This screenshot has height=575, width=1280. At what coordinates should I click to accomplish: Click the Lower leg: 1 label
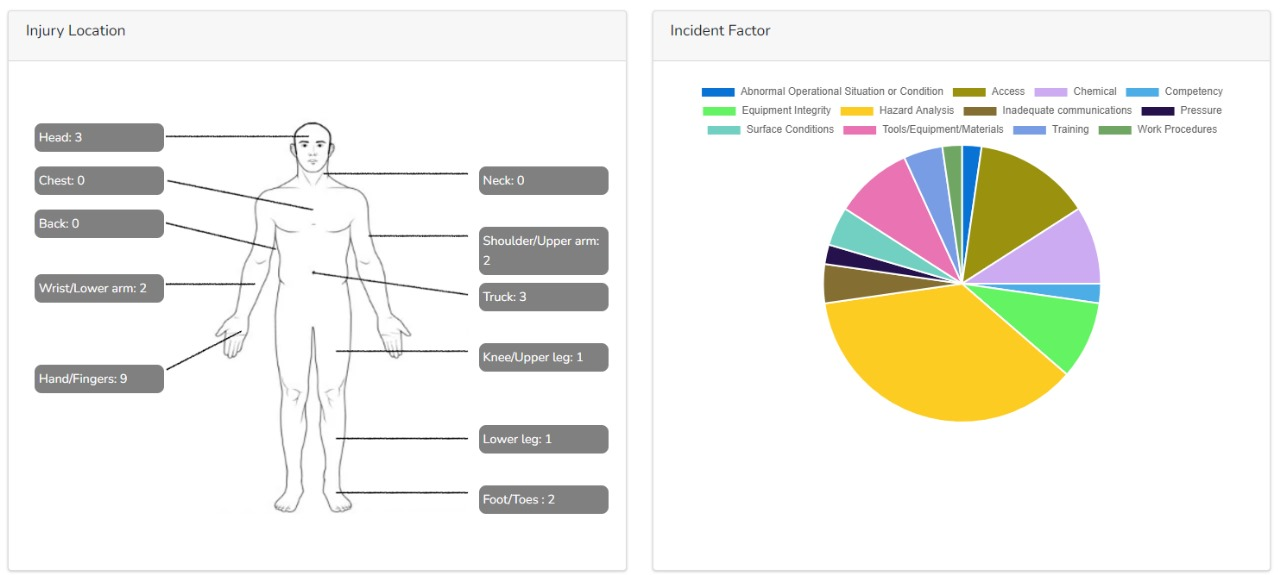[x=543, y=439]
